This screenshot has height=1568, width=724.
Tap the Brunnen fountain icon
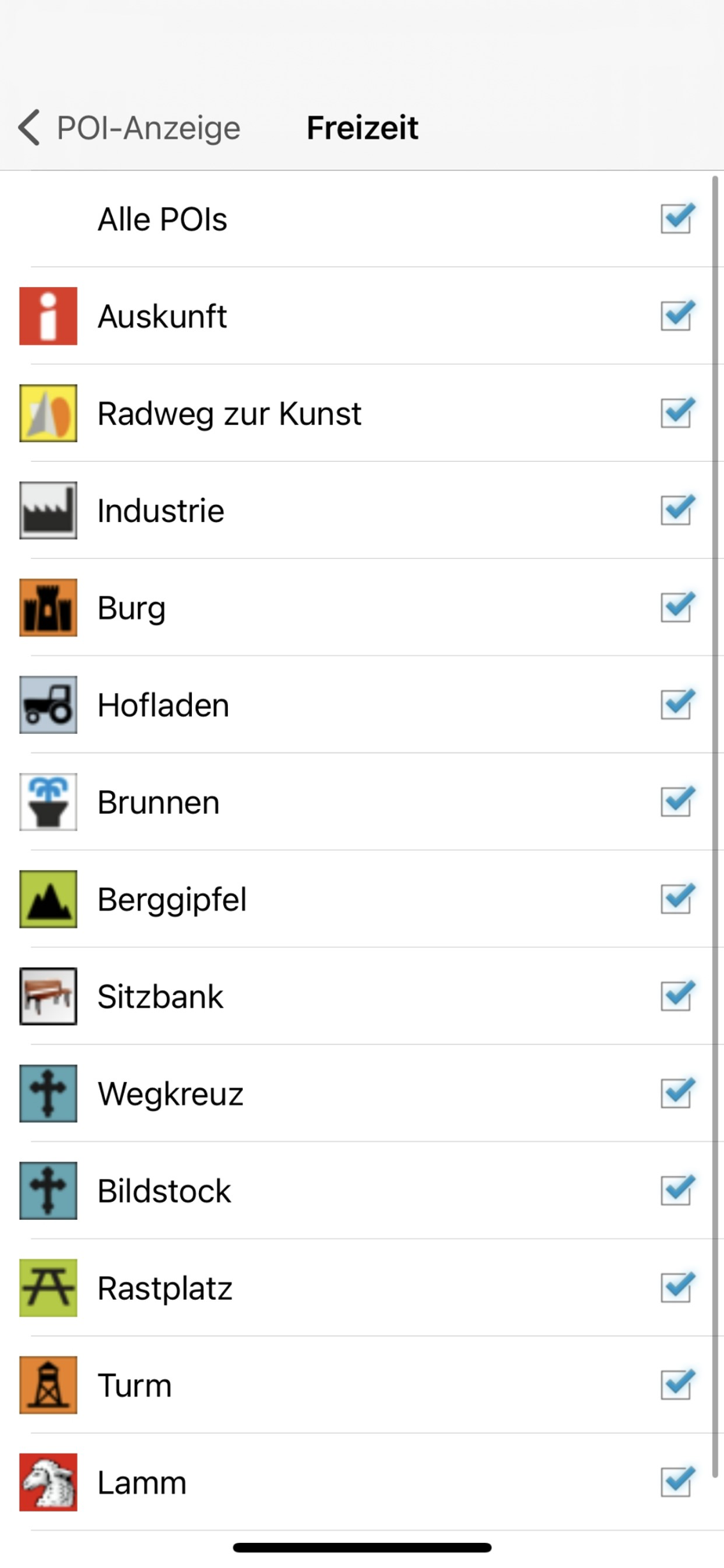(49, 803)
